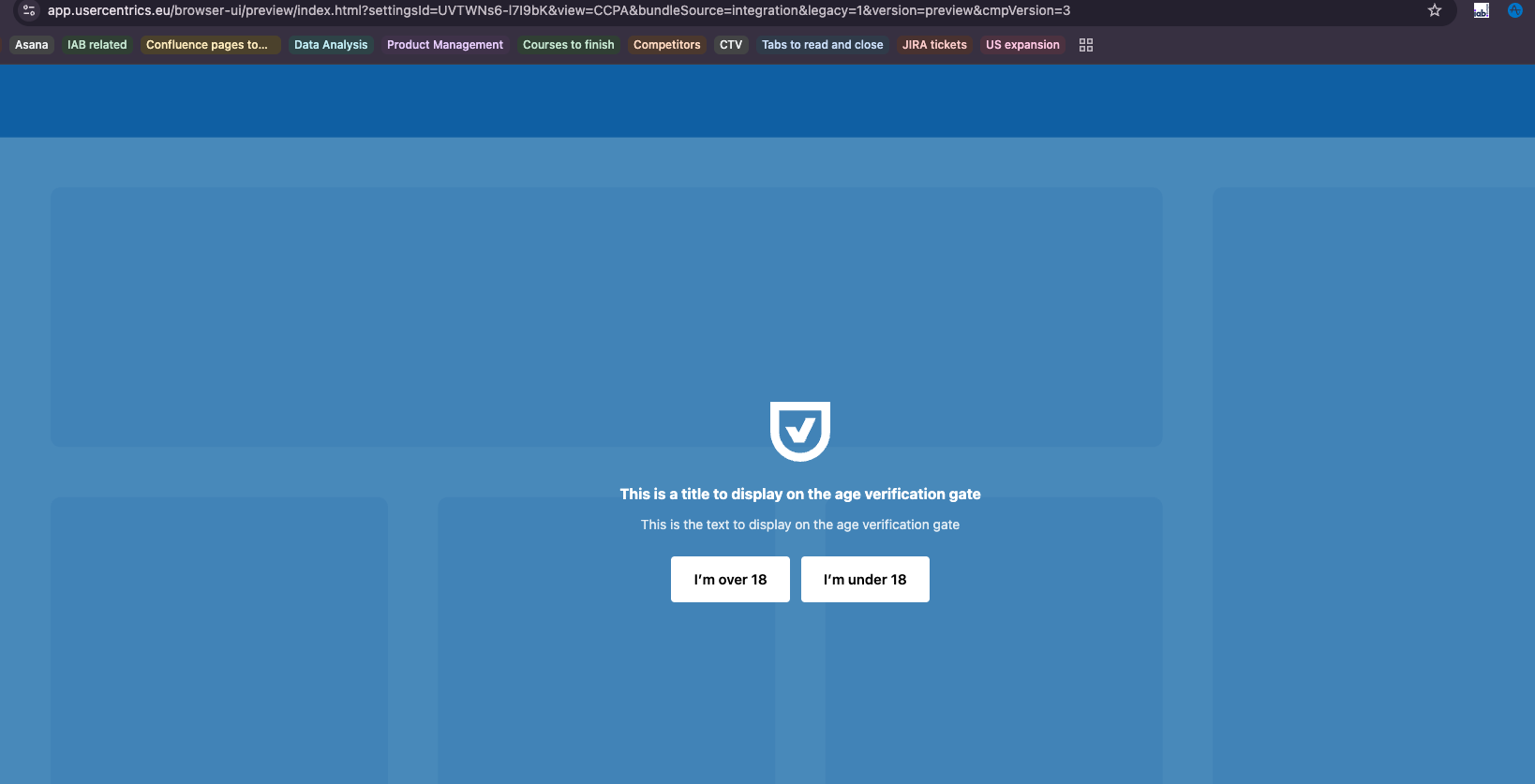The image size is (1535, 784).
Task: Open the Product Management bookmark folder
Action: (445, 45)
